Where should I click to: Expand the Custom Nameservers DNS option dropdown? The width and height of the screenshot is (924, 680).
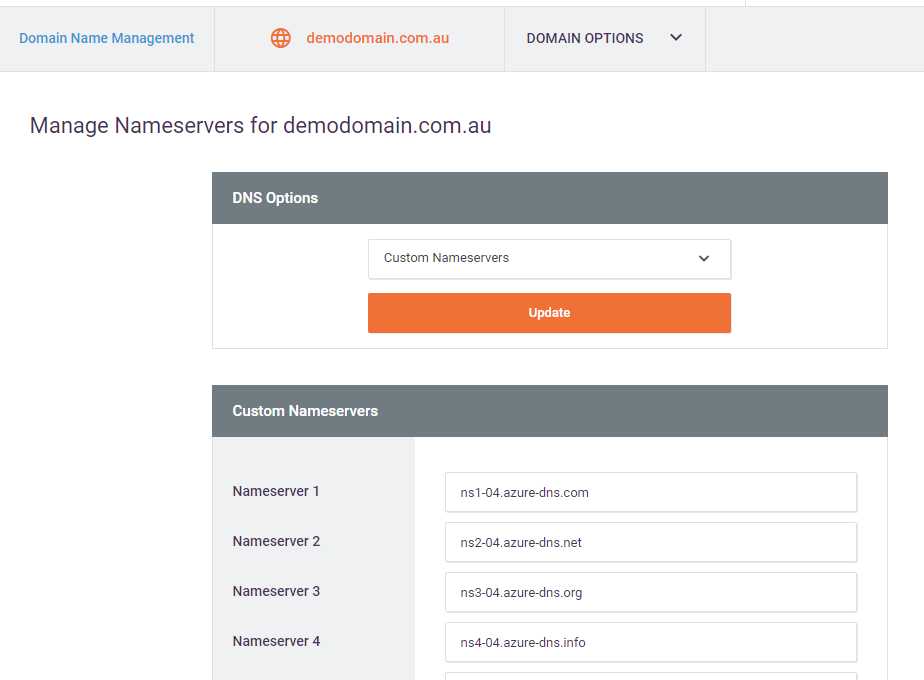[549, 258]
